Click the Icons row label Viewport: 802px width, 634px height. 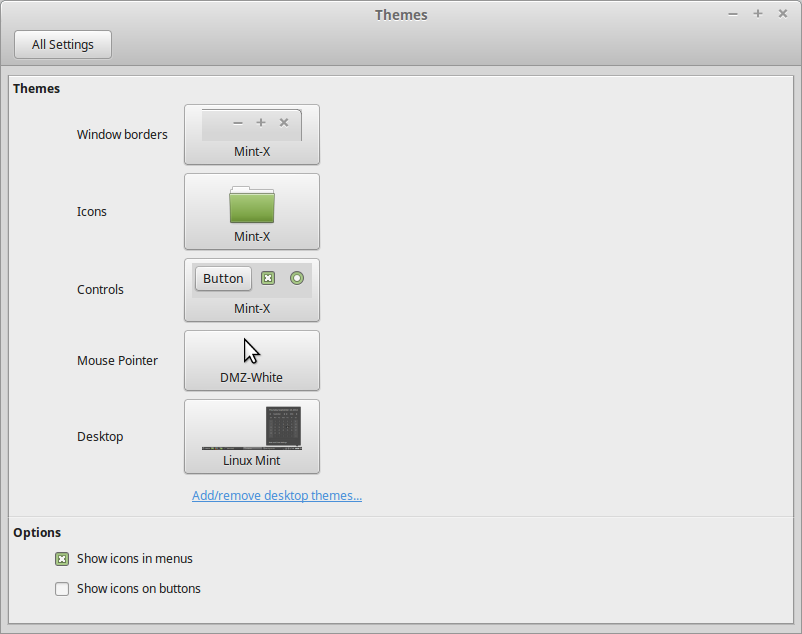pos(92,212)
